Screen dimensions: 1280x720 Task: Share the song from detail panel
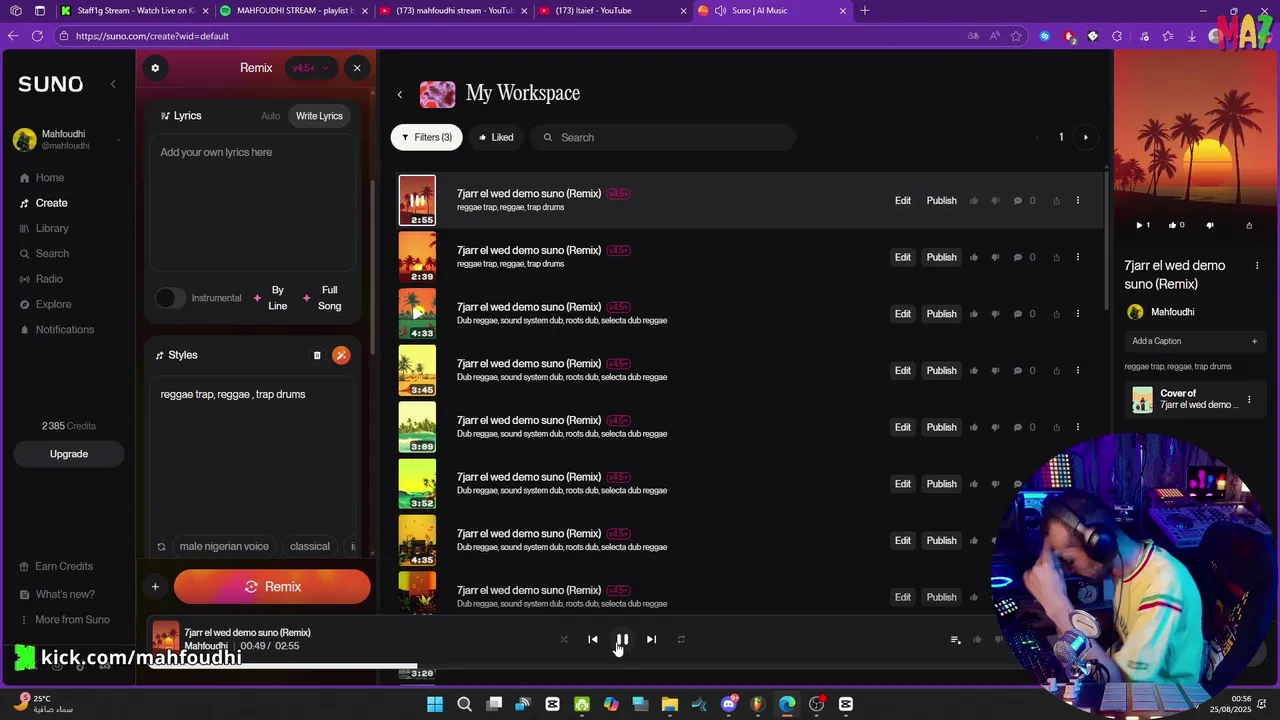(x=1249, y=226)
